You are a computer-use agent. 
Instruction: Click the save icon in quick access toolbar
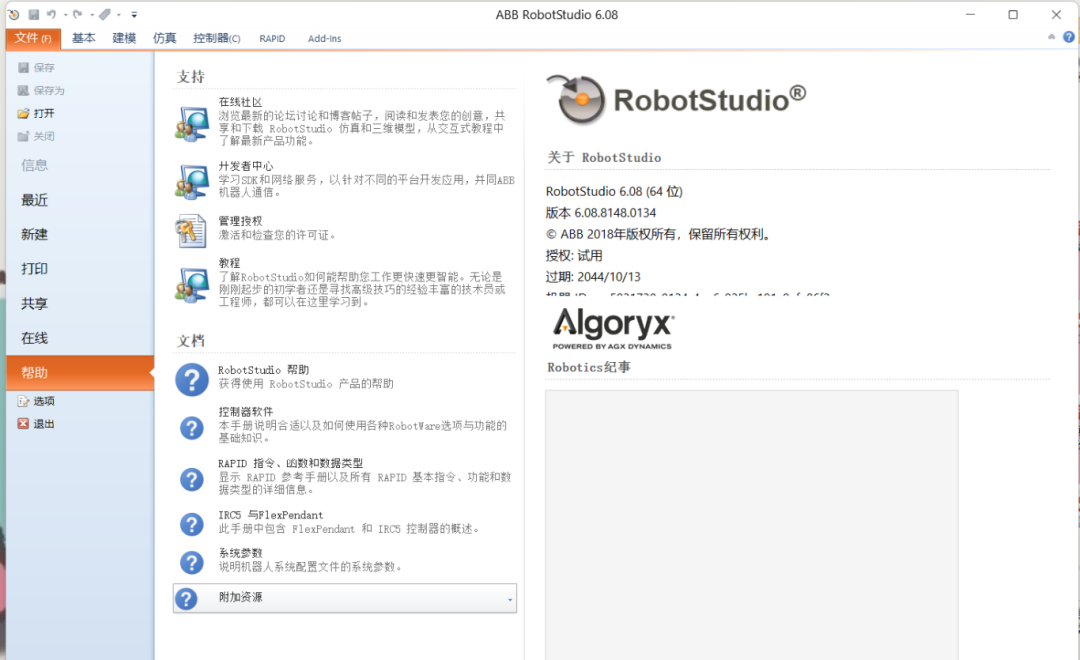point(33,15)
